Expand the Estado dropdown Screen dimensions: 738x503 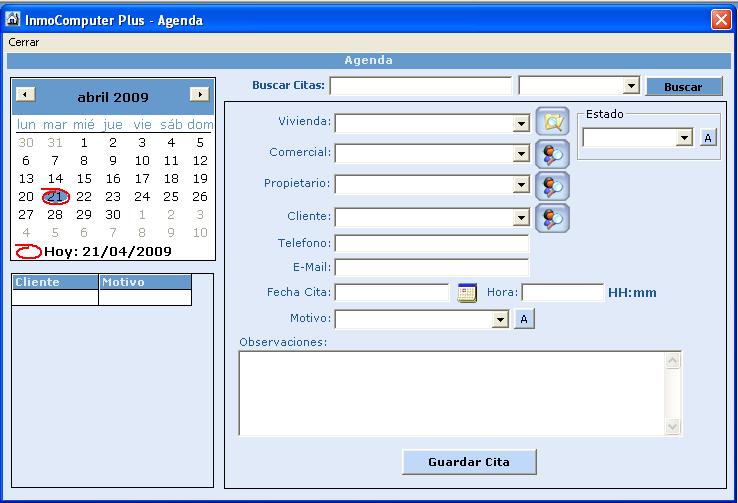coord(684,138)
